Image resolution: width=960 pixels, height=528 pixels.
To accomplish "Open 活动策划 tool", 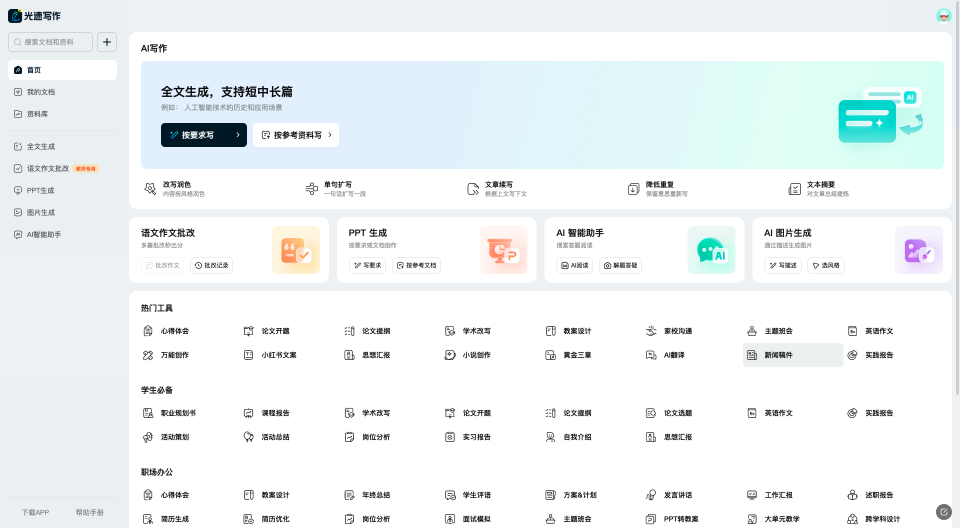I will [166, 437].
